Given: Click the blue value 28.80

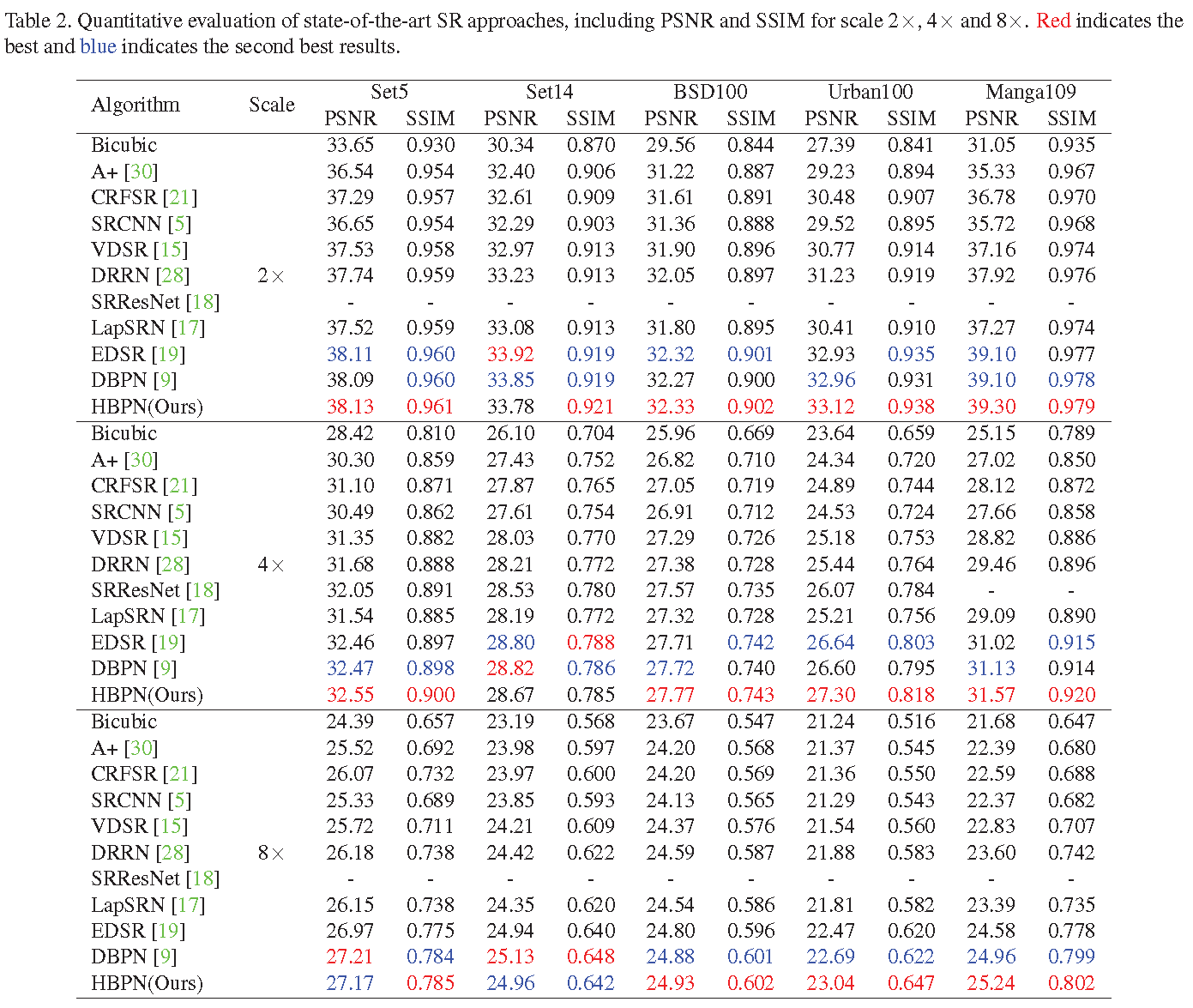Looking at the screenshot, I should click(x=510, y=643).
